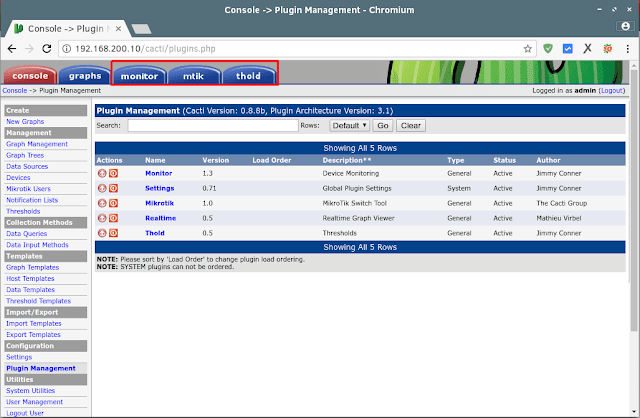Open the Realtime plugin name link
This screenshot has width=640, height=418.
(160, 218)
